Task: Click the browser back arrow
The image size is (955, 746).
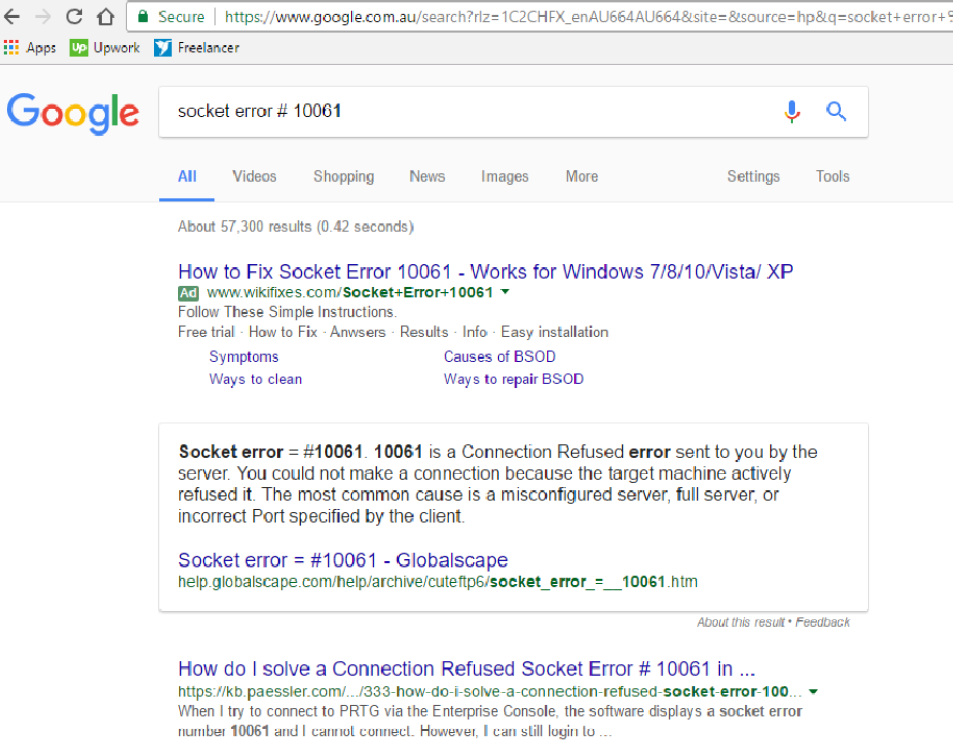Action: [x=11, y=16]
